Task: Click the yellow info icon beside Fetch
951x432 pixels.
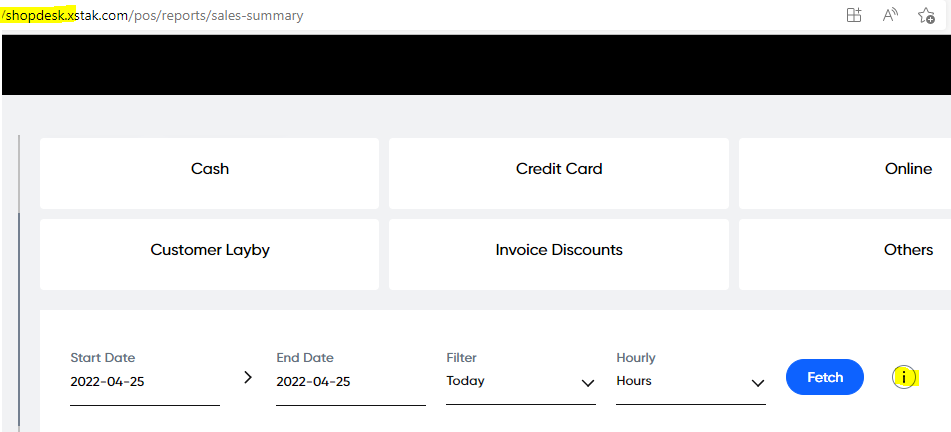Action: [x=903, y=377]
